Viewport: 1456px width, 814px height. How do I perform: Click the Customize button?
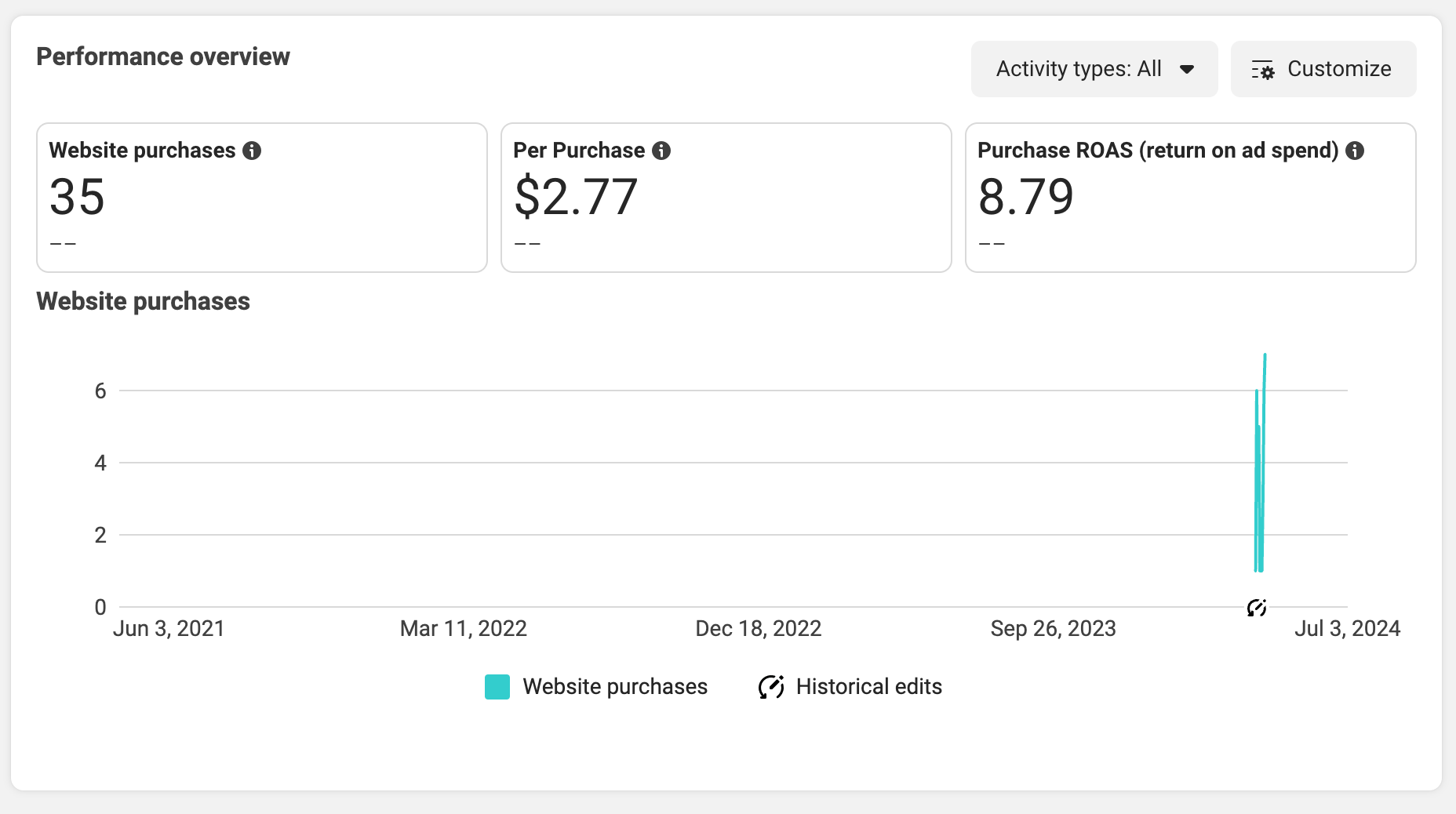(1323, 69)
